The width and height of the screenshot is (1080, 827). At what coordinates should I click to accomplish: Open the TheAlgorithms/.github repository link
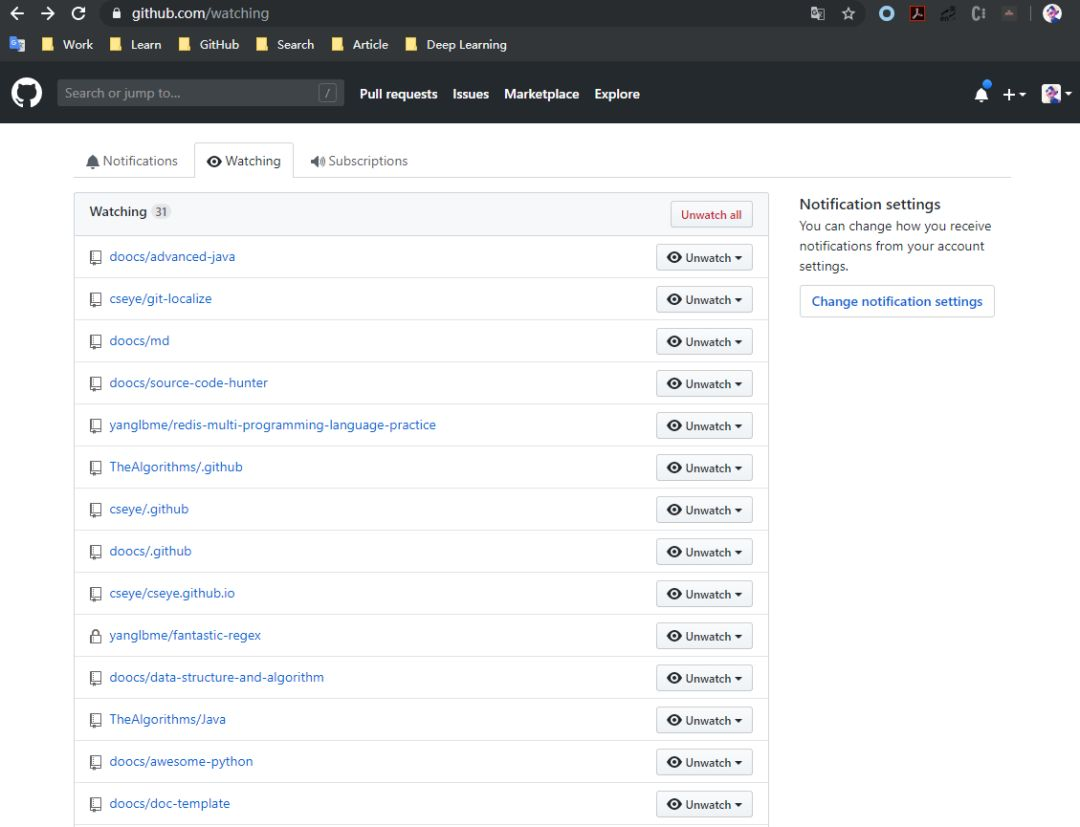coord(176,467)
